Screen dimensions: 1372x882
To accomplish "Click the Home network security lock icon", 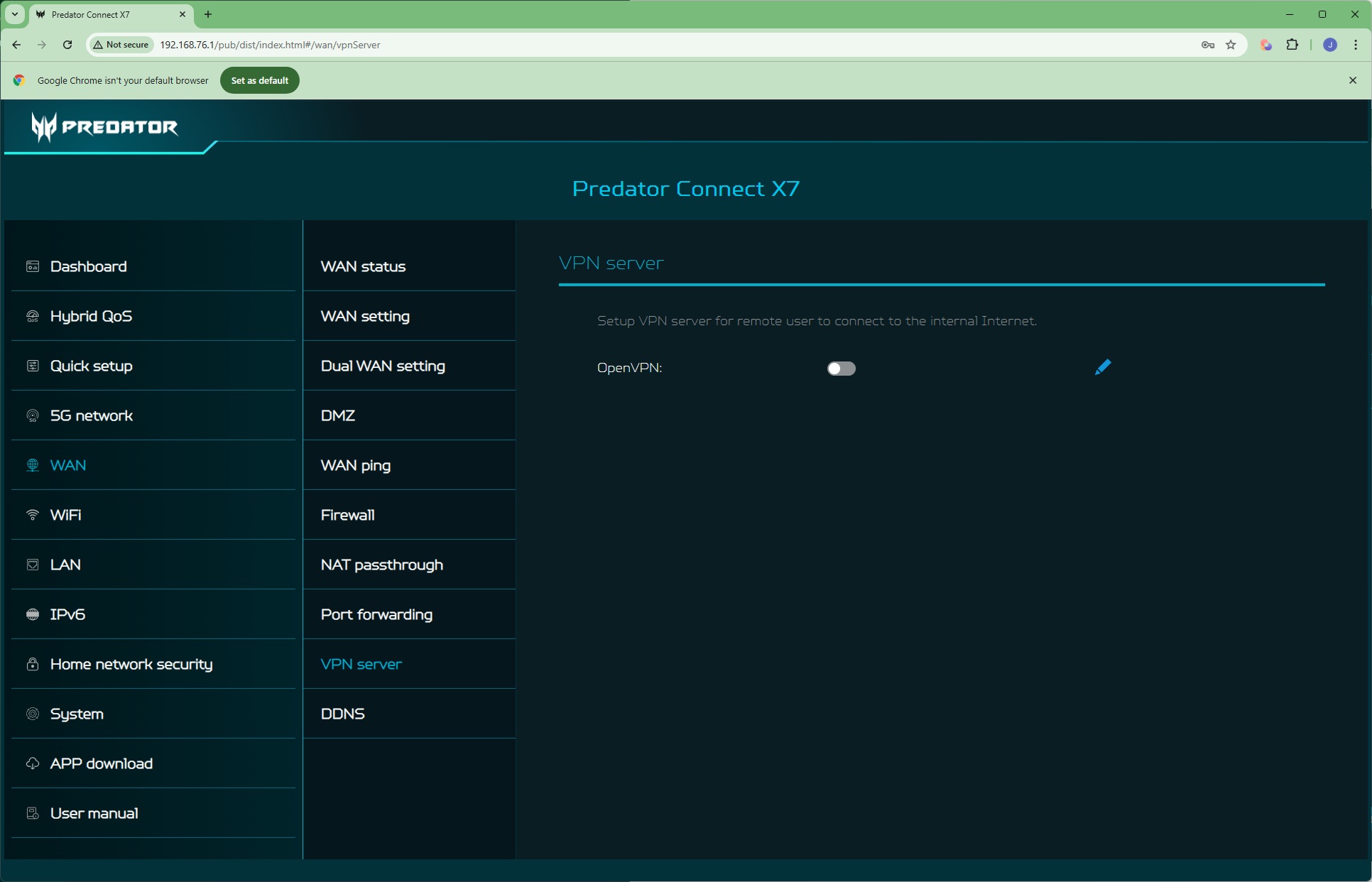I will (x=33, y=664).
